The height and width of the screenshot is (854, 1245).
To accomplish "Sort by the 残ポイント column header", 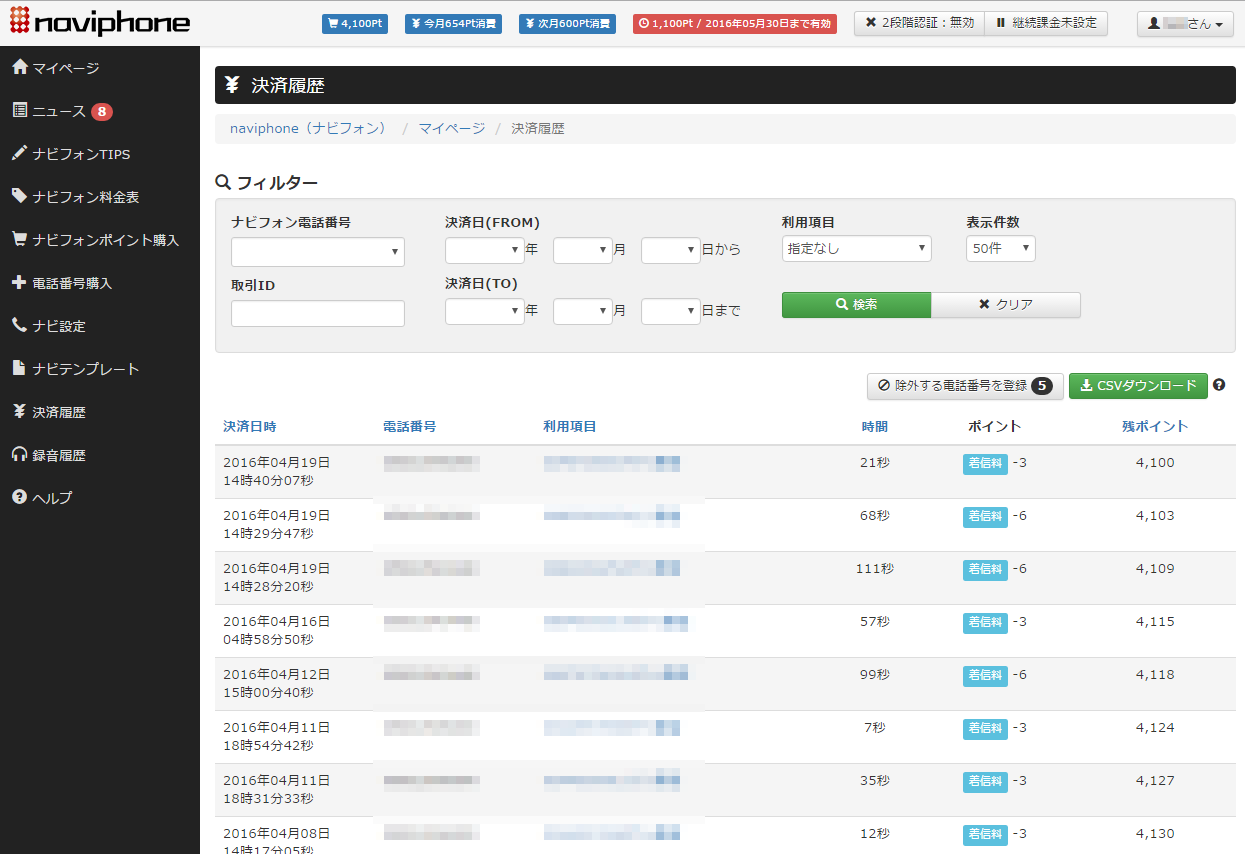I will click(x=1155, y=427).
